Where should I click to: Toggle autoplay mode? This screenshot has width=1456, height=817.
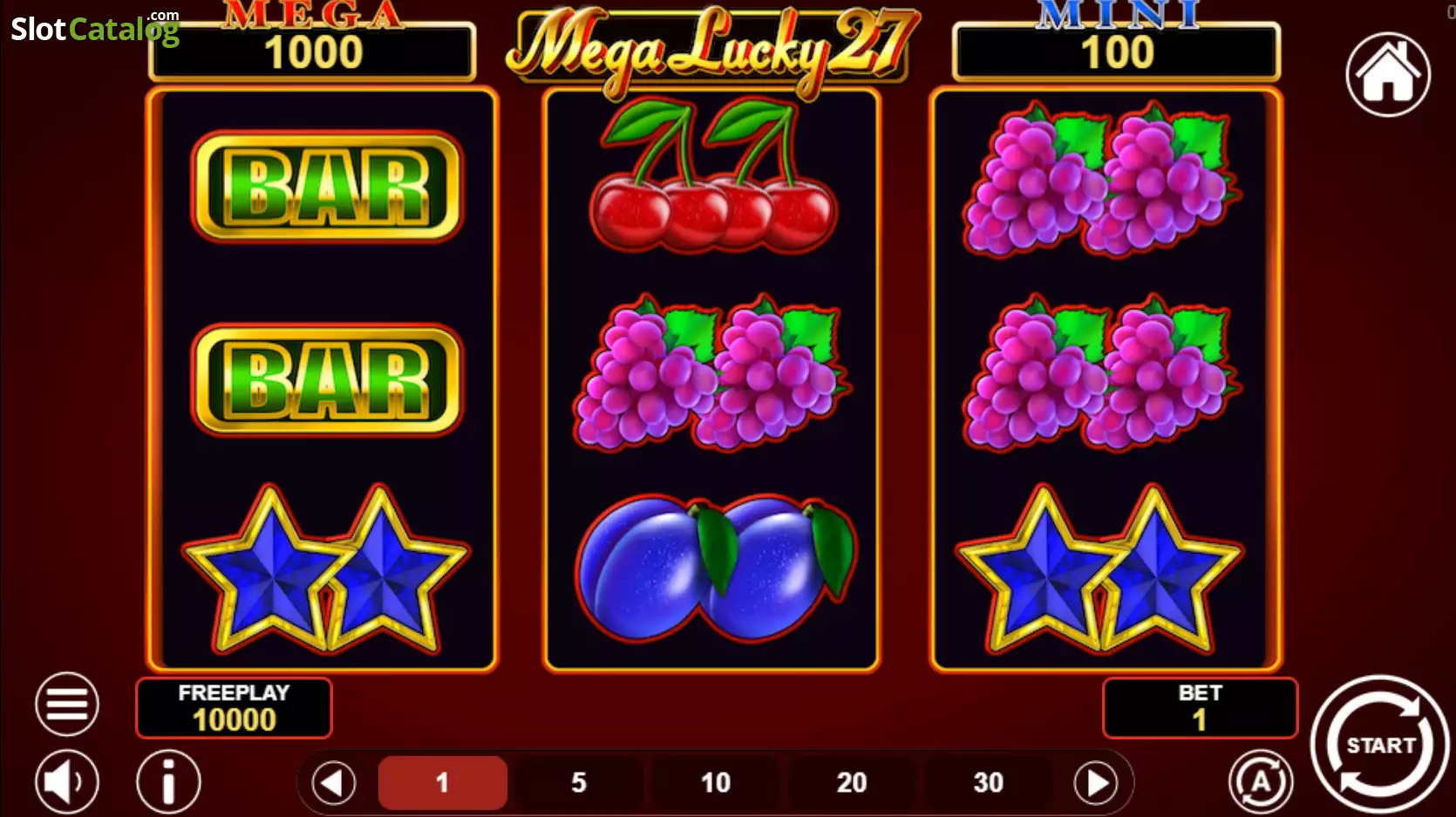1261,782
